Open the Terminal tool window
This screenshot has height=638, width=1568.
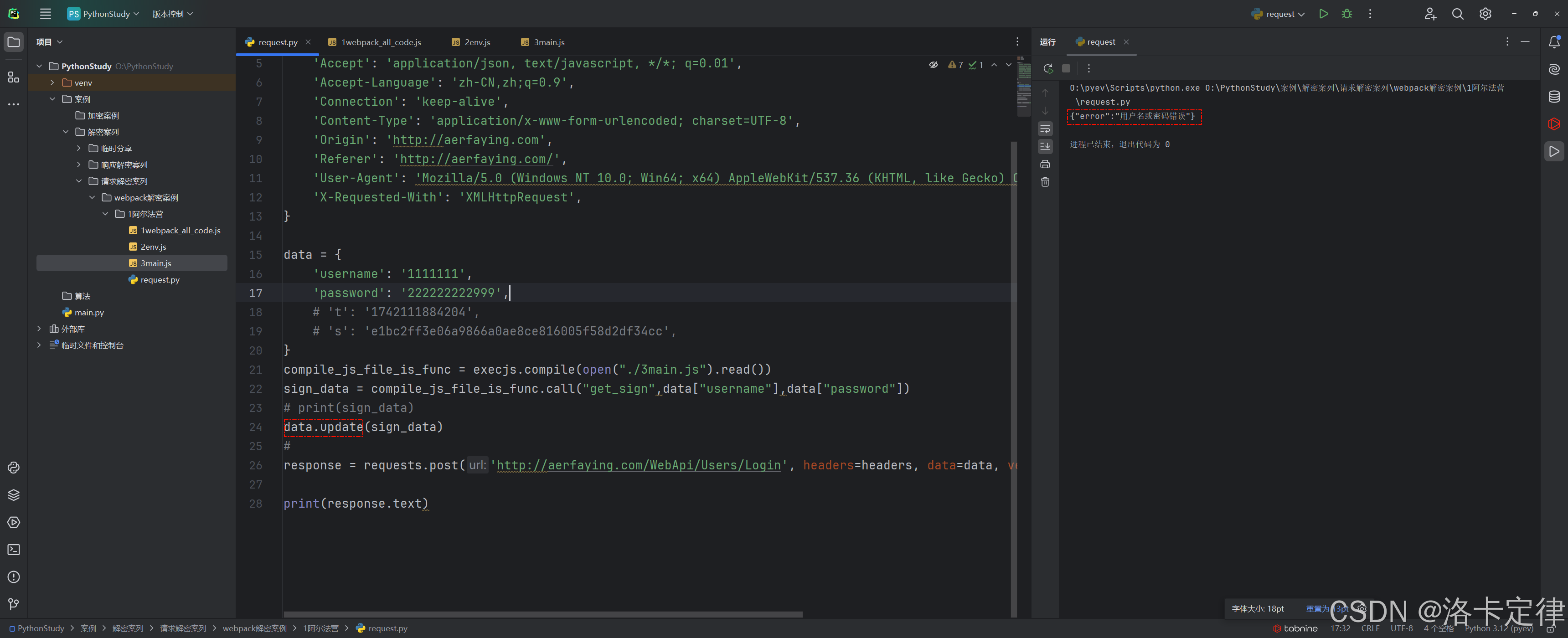click(x=13, y=550)
